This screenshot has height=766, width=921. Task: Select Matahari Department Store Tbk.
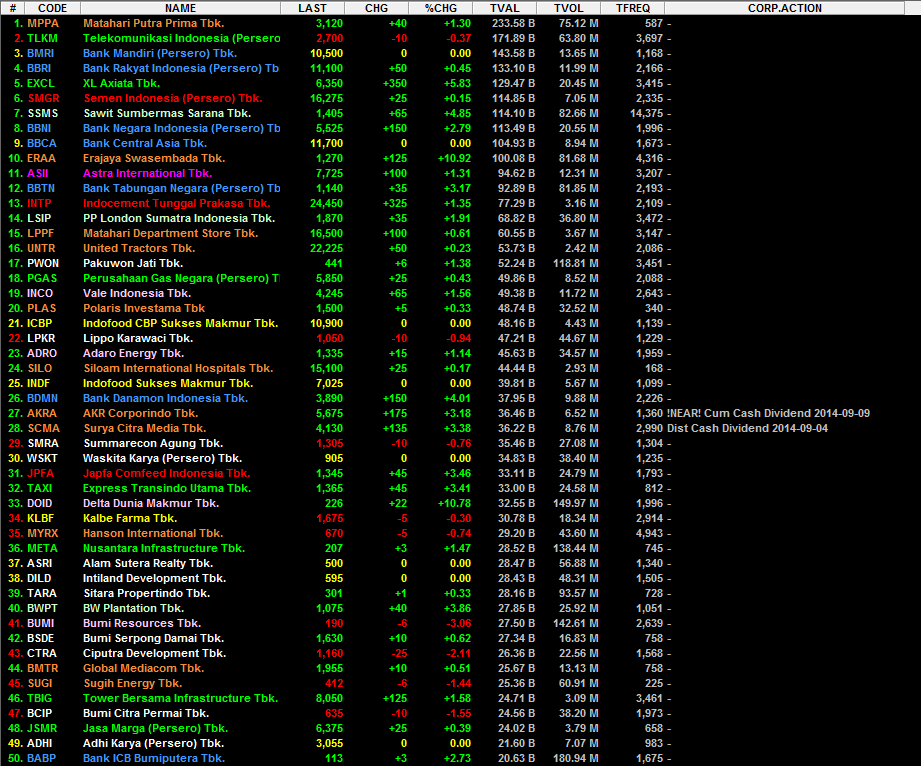pos(170,233)
